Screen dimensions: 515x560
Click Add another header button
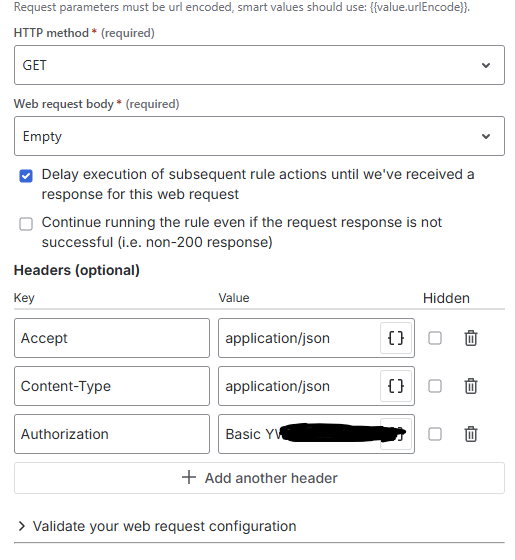259,478
